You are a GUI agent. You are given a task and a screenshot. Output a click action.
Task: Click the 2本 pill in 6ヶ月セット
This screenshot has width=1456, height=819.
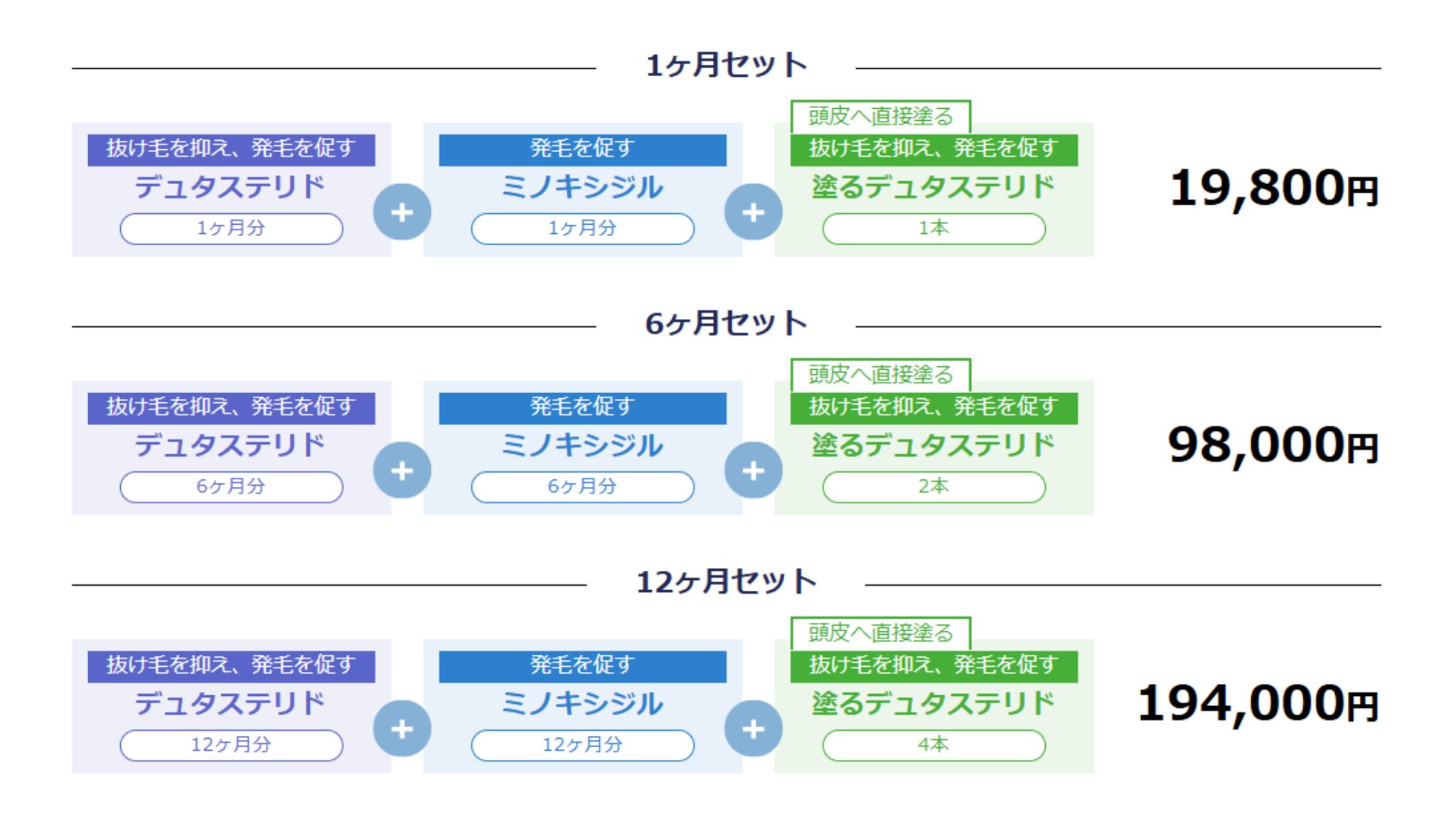(933, 487)
